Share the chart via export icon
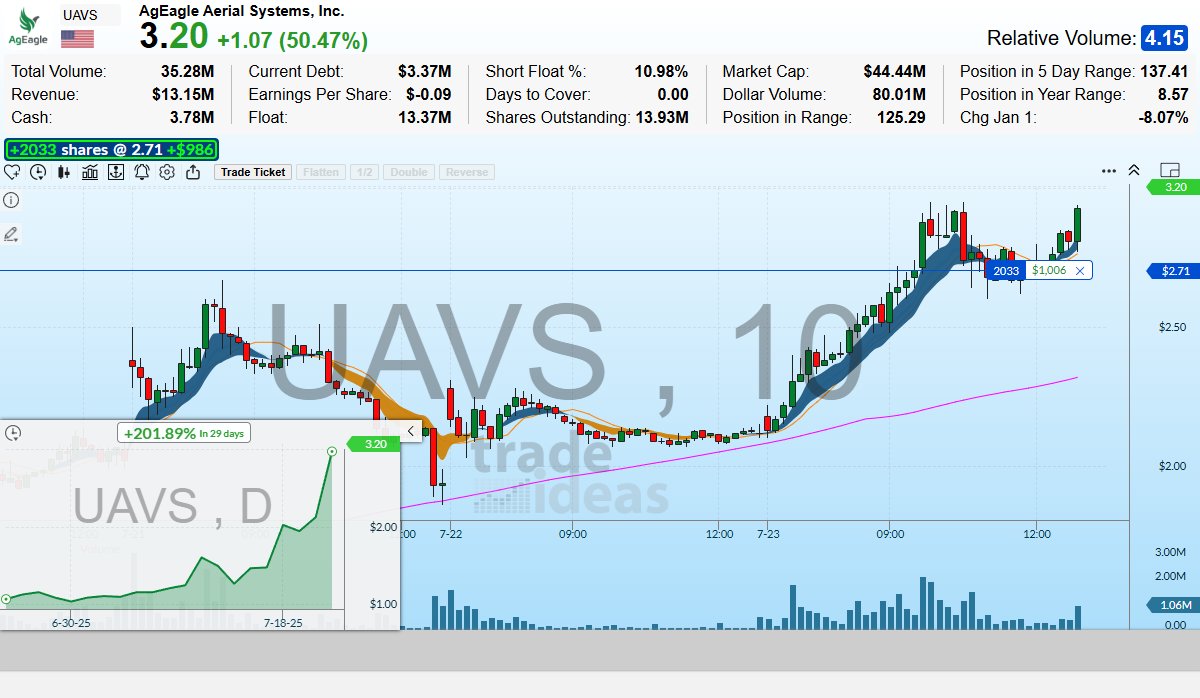 tap(193, 172)
